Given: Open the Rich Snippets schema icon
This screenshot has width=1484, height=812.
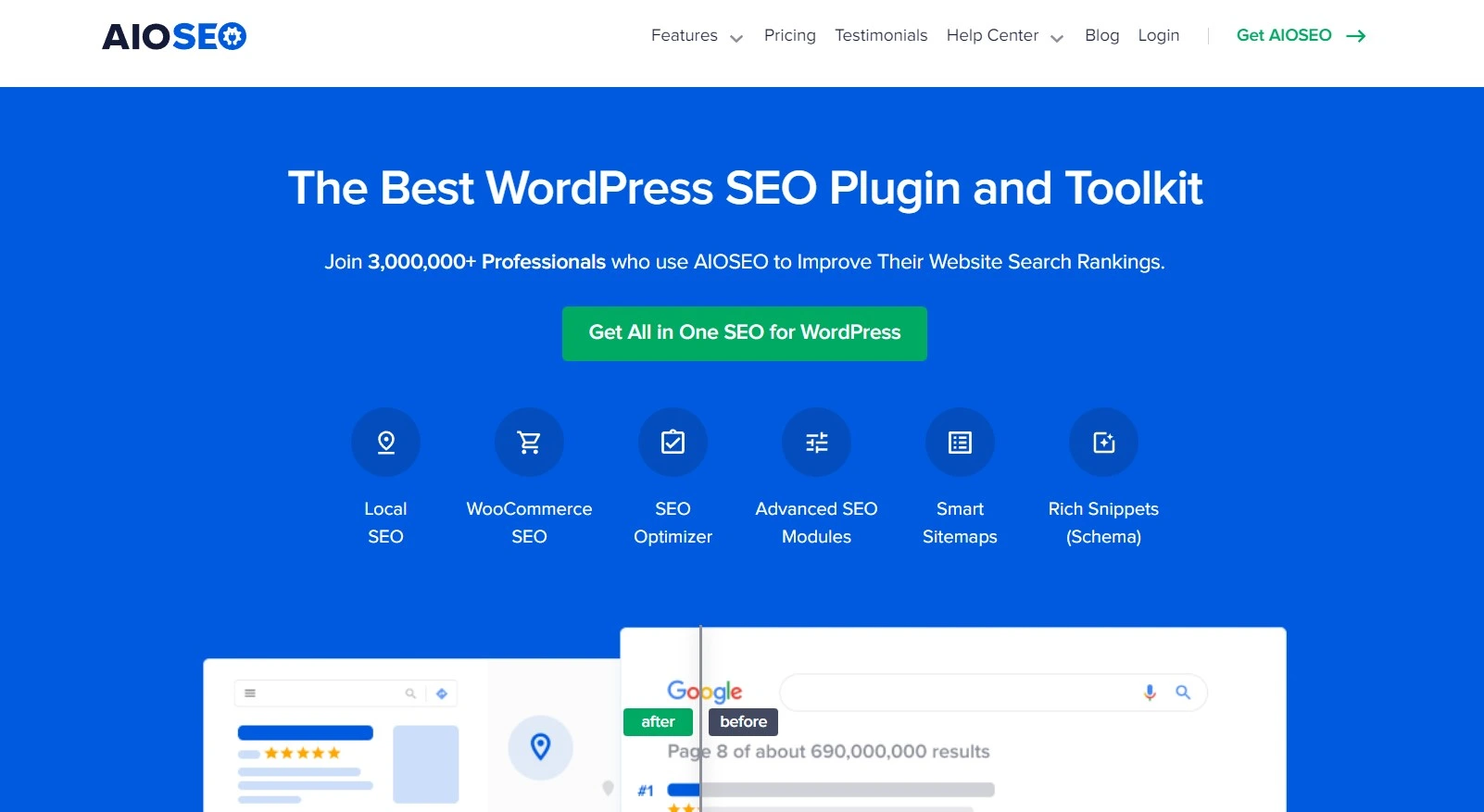Looking at the screenshot, I should click(1103, 443).
